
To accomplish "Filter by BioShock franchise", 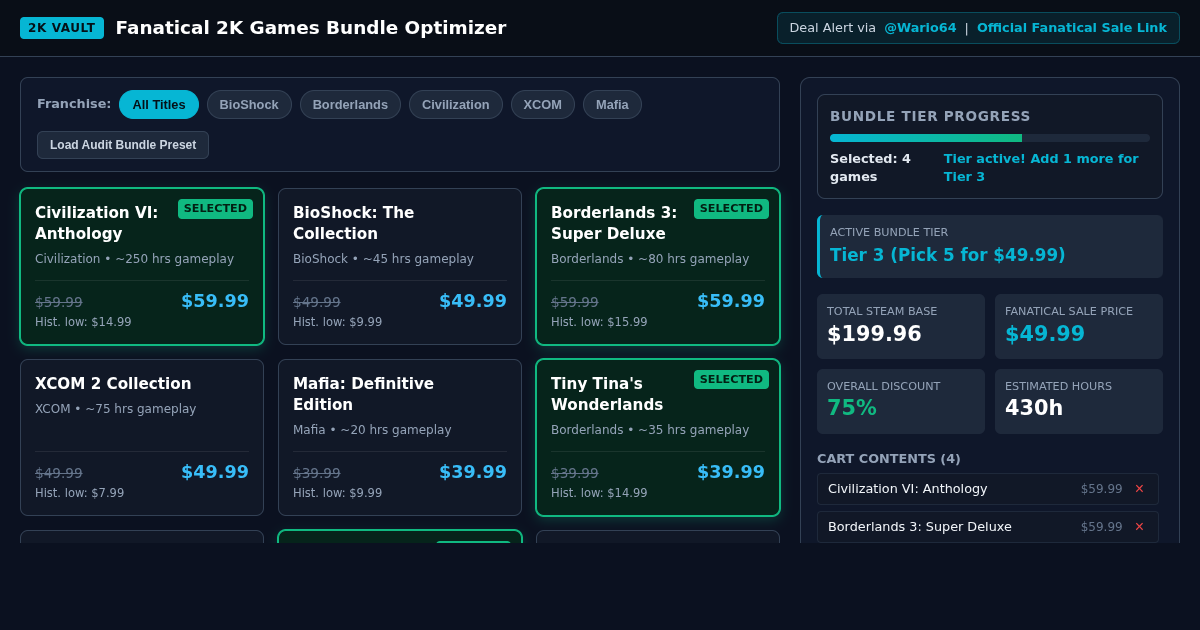I will [249, 105].
